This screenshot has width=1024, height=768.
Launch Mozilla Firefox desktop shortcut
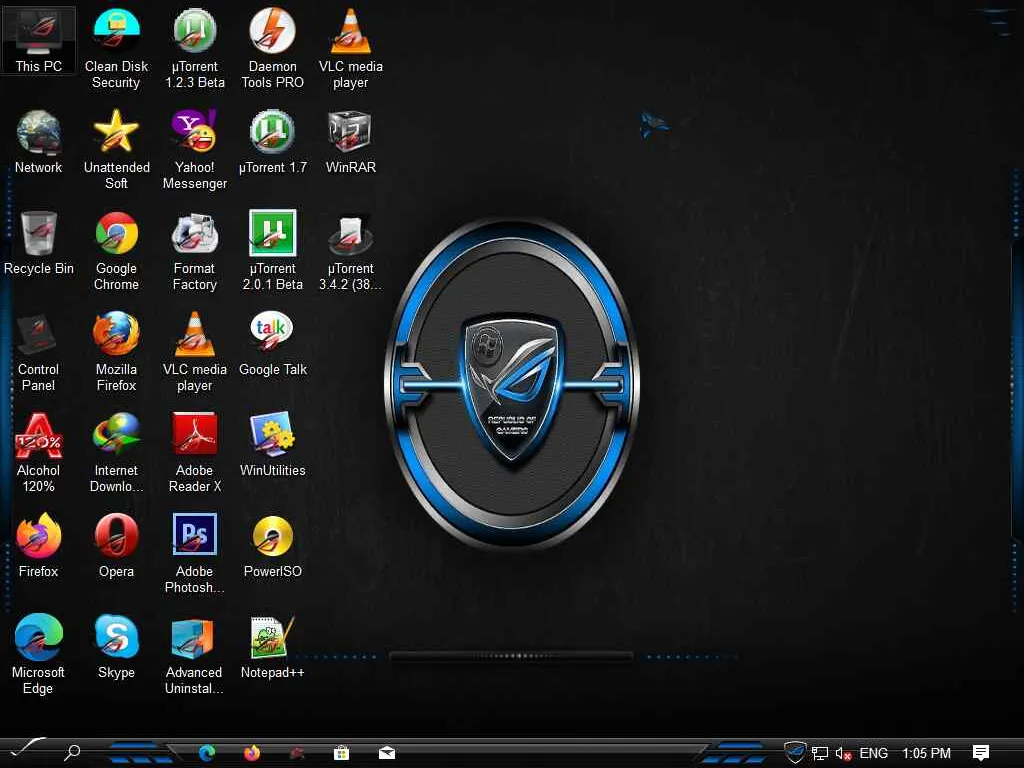(116, 353)
